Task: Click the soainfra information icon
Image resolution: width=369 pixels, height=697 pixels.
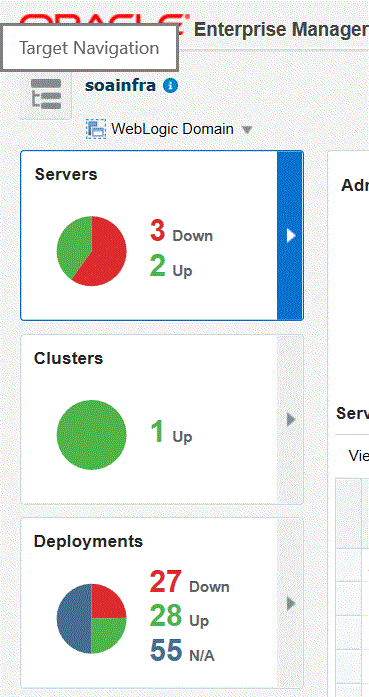Action: click(x=170, y=85)
